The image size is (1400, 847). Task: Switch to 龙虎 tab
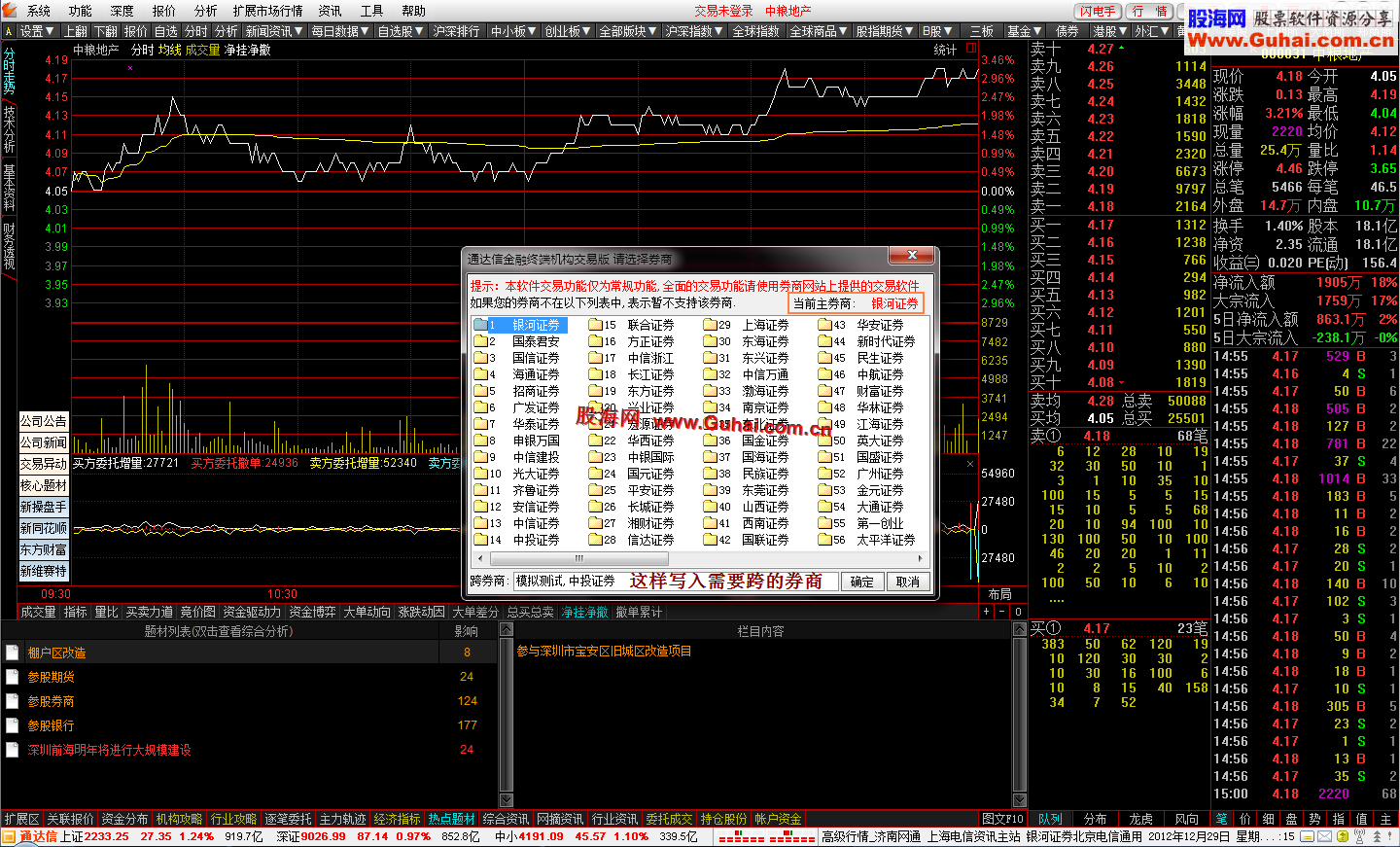pos(1141,819)
